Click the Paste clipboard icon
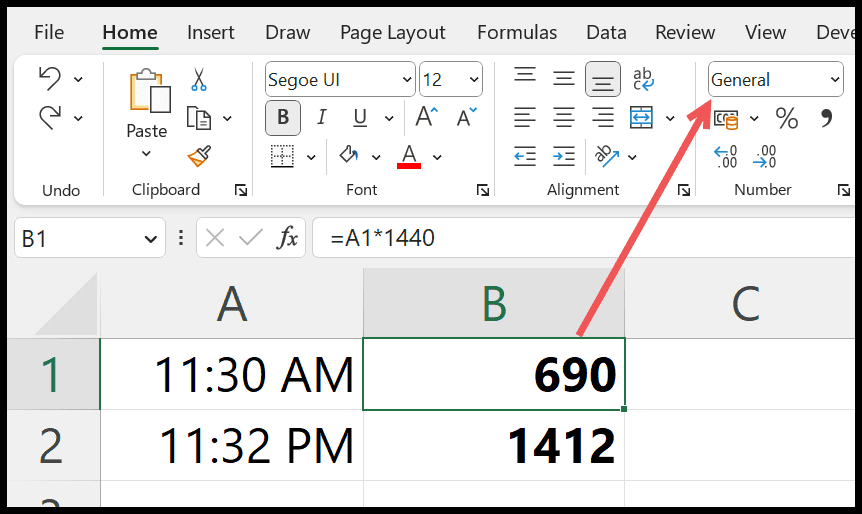 point(149,91)
